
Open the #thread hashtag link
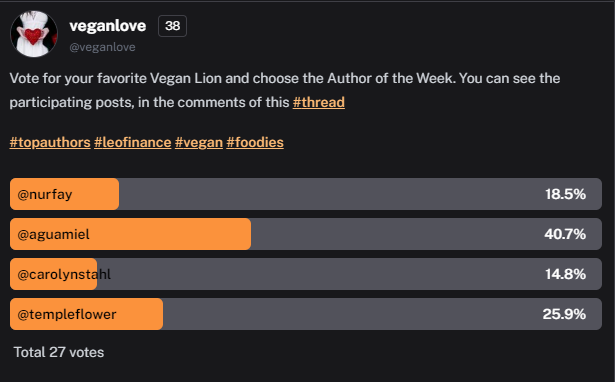pos(319,102)
